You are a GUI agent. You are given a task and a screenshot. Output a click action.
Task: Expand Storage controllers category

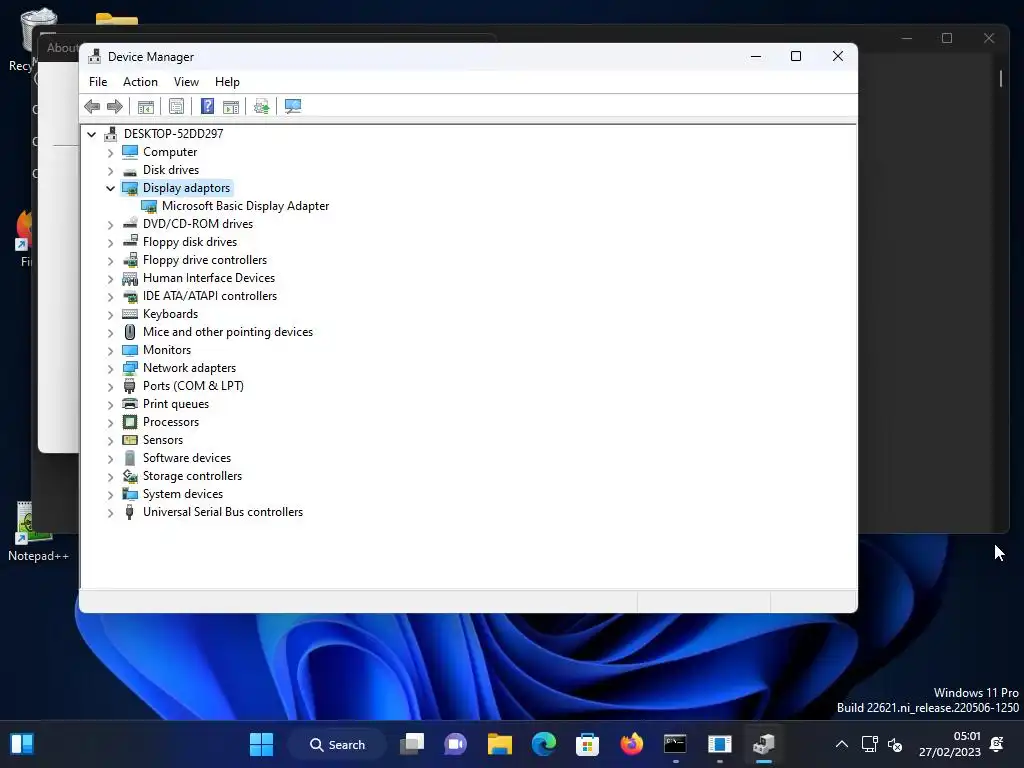(x=110, y=477)
